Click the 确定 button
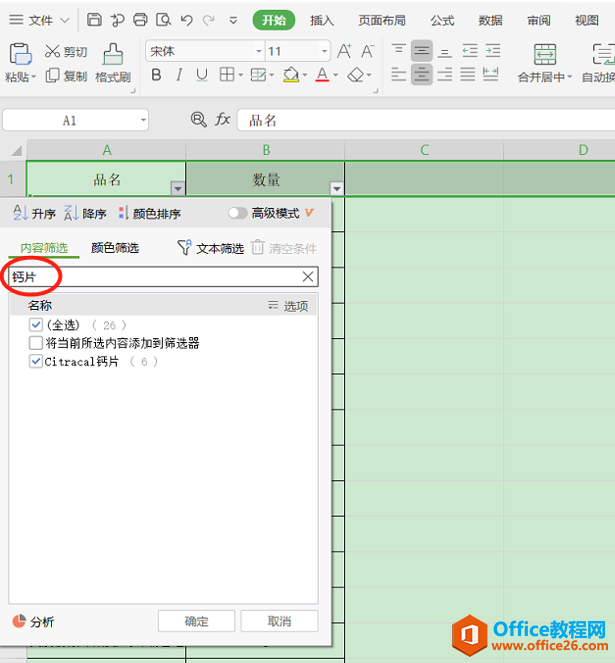This screenshot has width=615, height=663. point(196,621)
